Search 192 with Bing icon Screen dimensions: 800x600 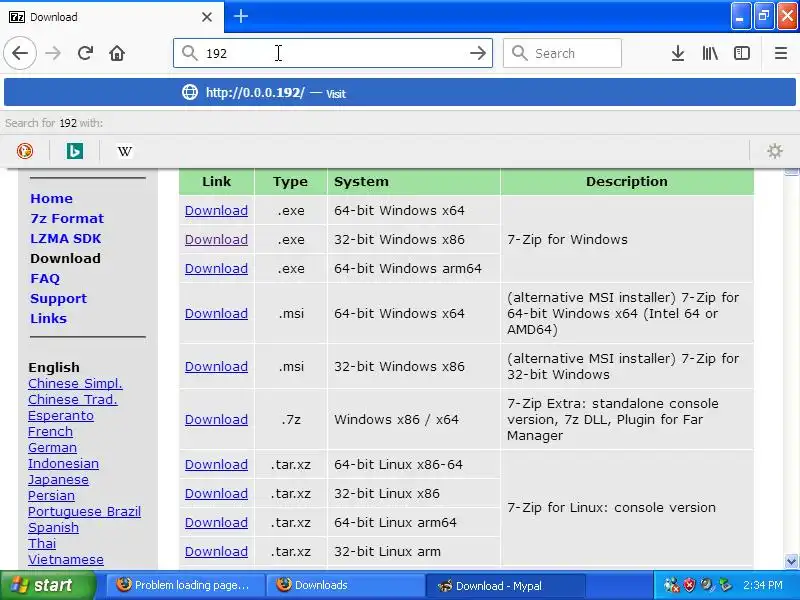(74, 151)
